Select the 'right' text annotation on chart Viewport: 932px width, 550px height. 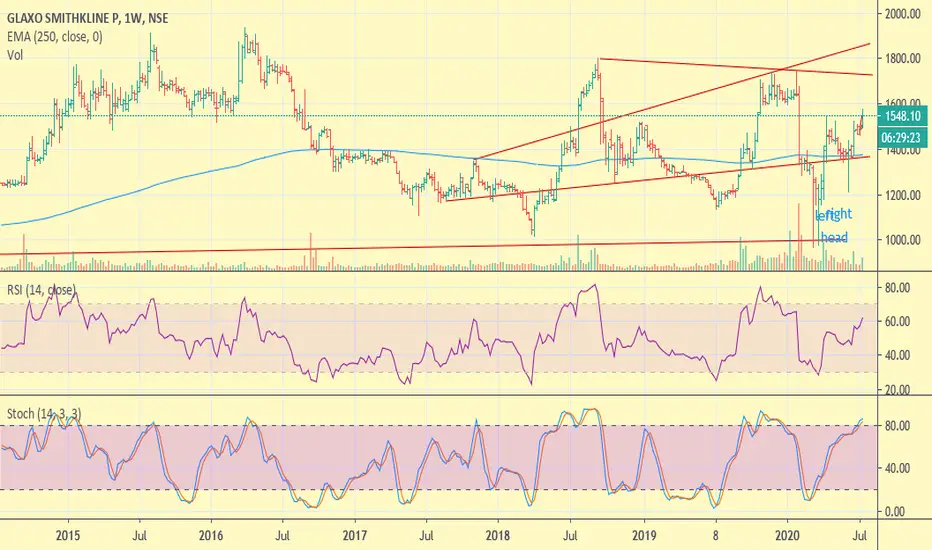click(x=840, y=213)
